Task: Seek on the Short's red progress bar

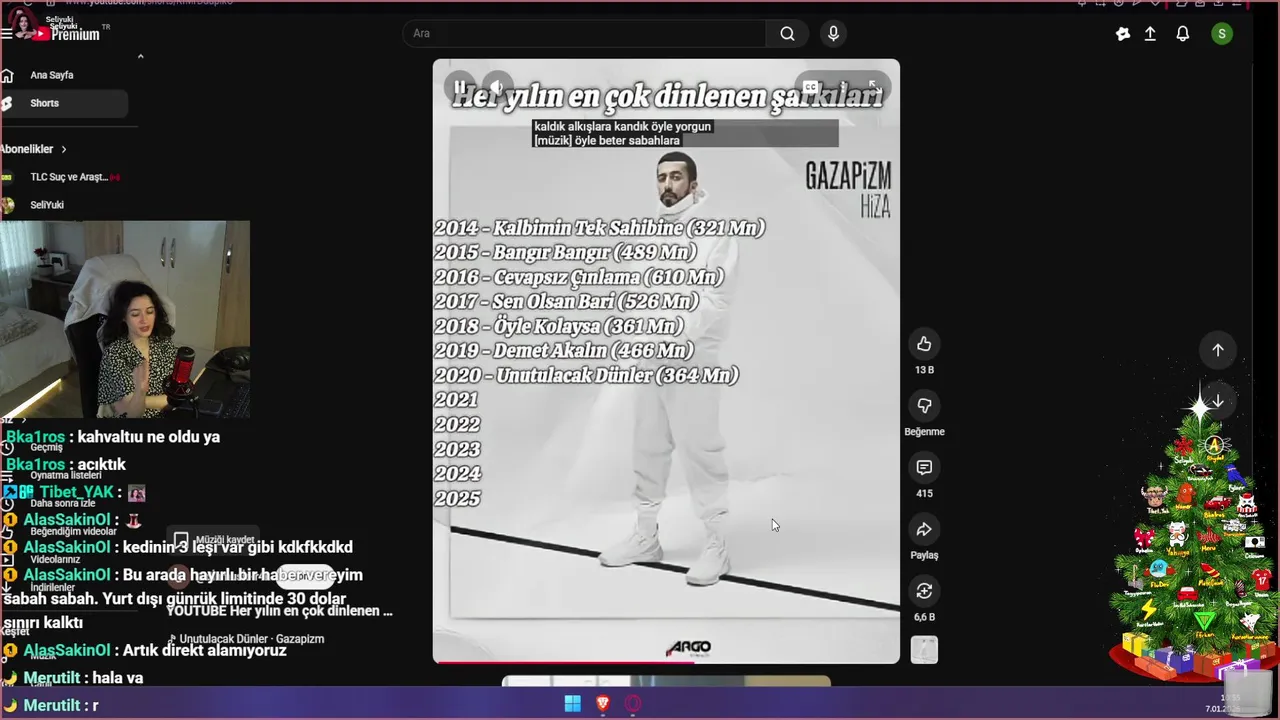Action: pyautogui.click(x=666, y=661)
